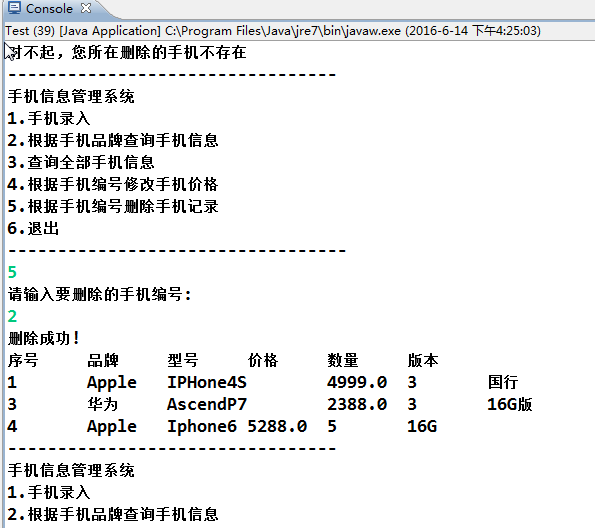Click the '5.根据手机编号删除手机记录' line

pyautogui.click(x=113, y=206)
